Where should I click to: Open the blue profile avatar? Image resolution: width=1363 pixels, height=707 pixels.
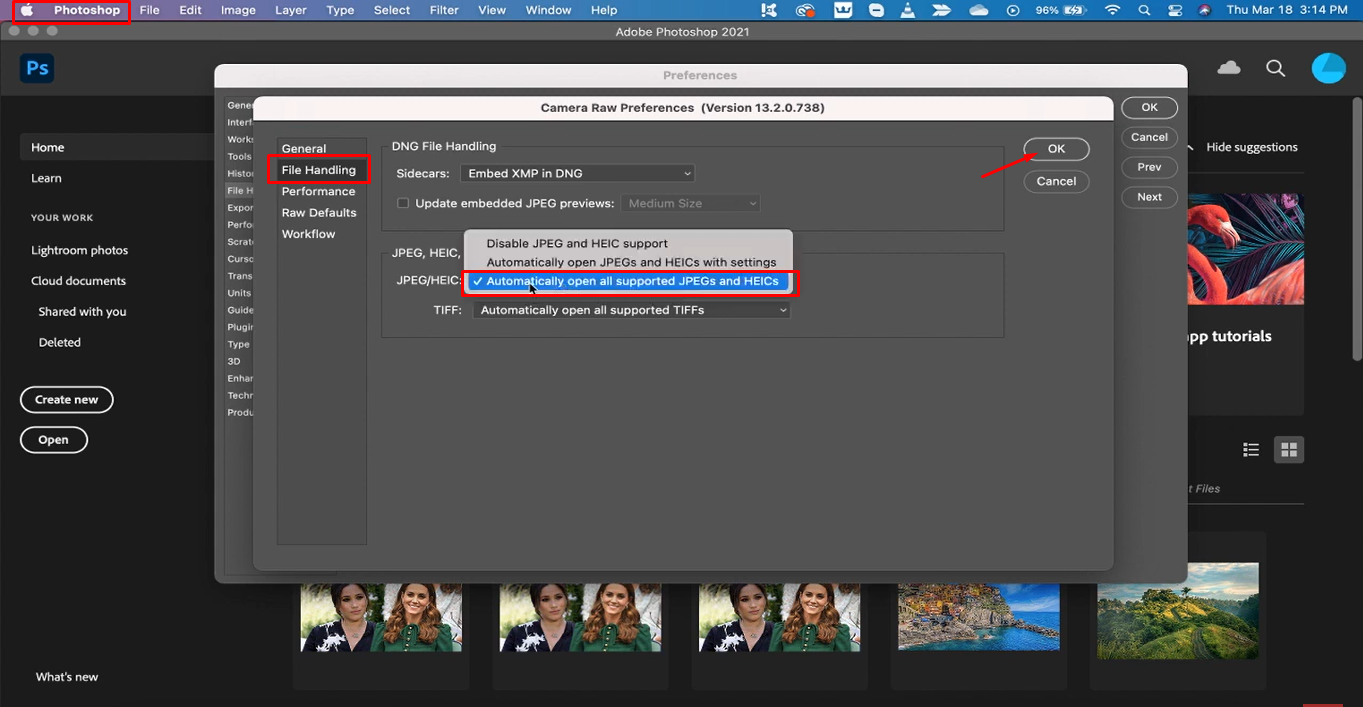tap(1329, 68)
